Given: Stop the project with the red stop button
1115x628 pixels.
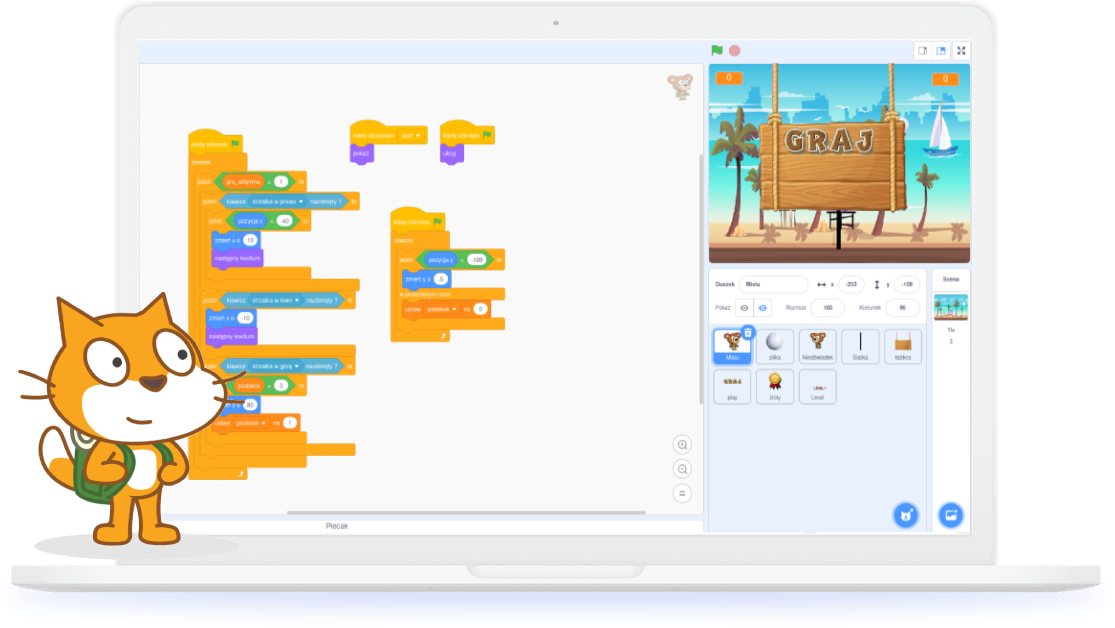Looking at the screenshot, I should coord(735,50).
